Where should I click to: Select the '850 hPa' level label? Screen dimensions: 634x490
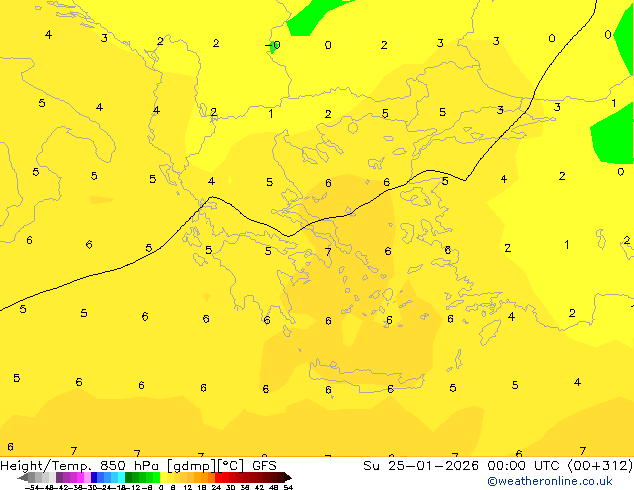tap(129, 466)
